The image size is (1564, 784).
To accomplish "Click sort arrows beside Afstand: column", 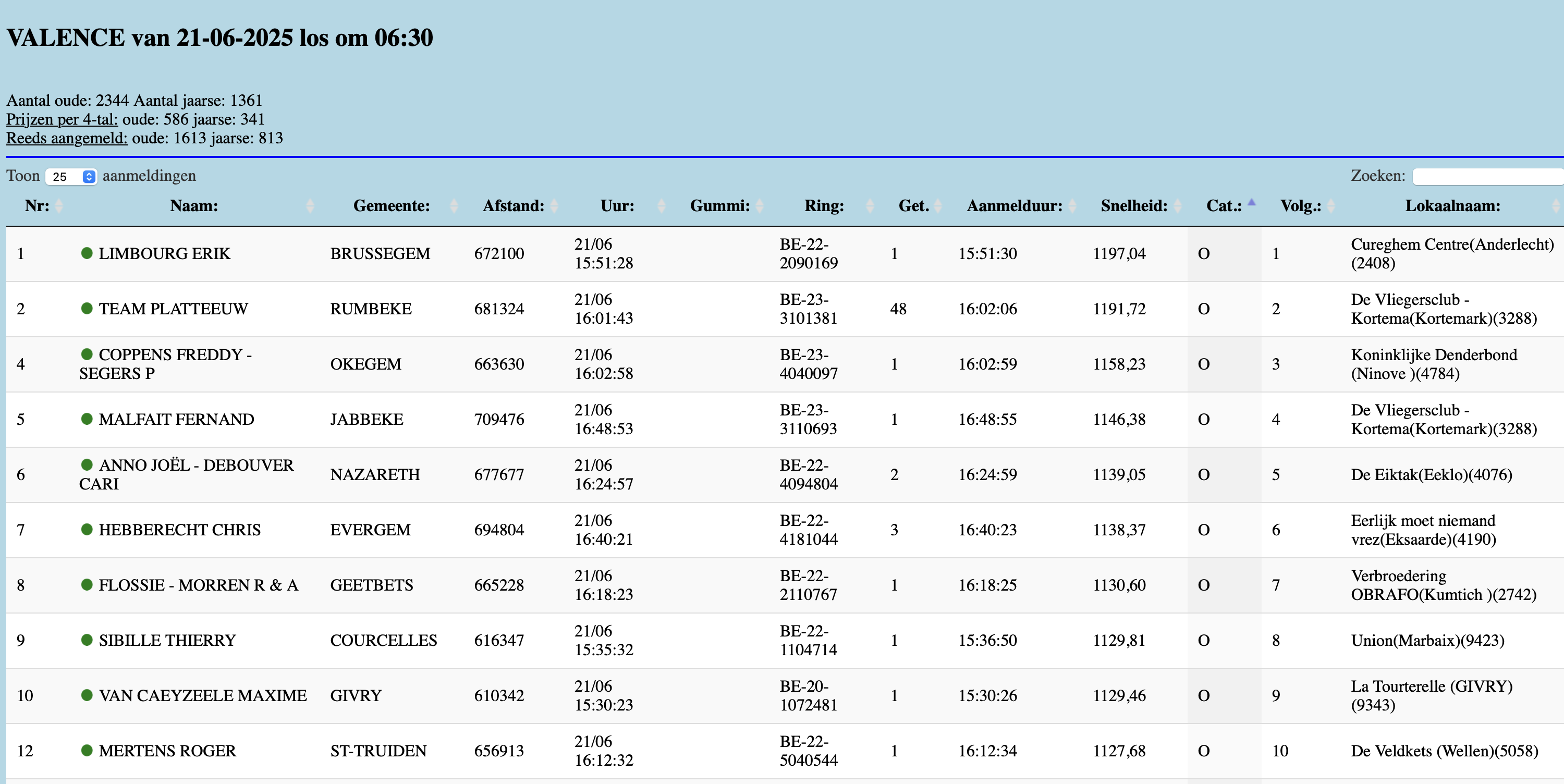I will [554, 206].
